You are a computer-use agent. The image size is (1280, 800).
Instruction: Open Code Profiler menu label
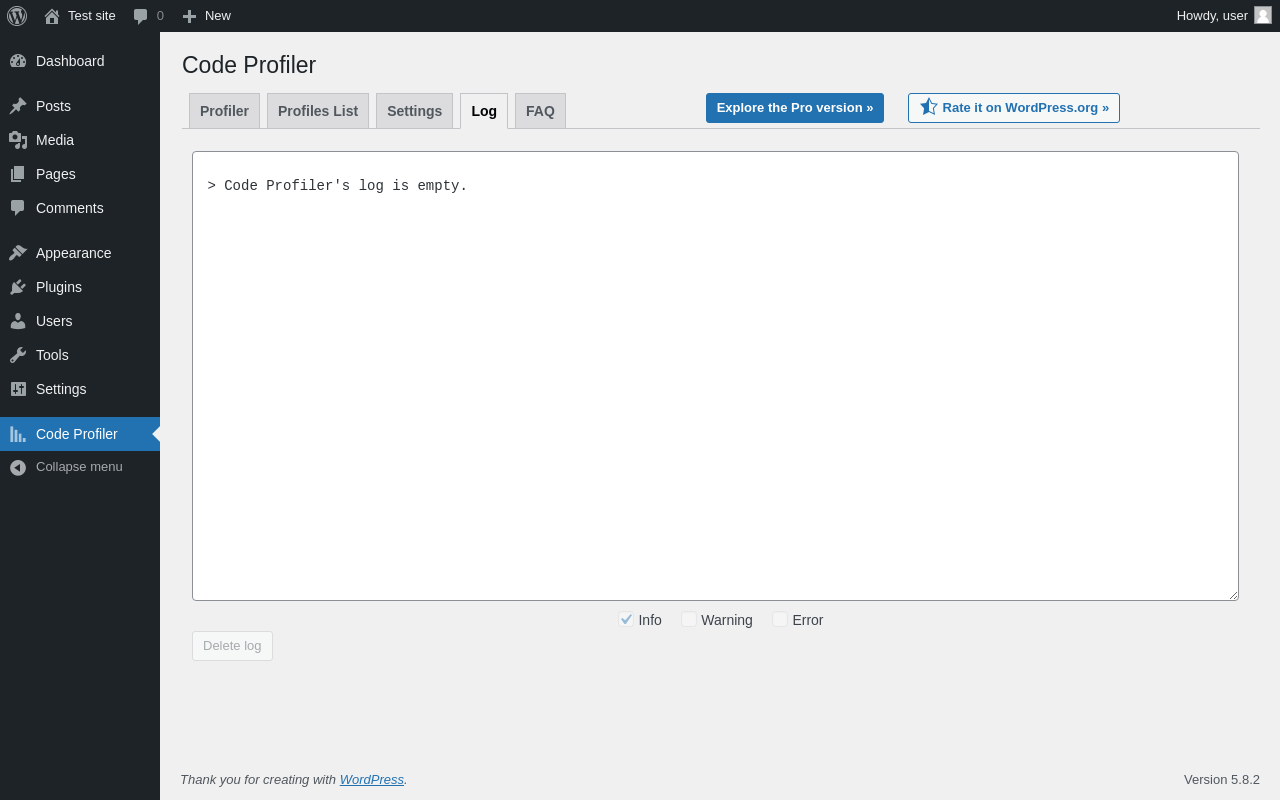click(x=77, y=434)
